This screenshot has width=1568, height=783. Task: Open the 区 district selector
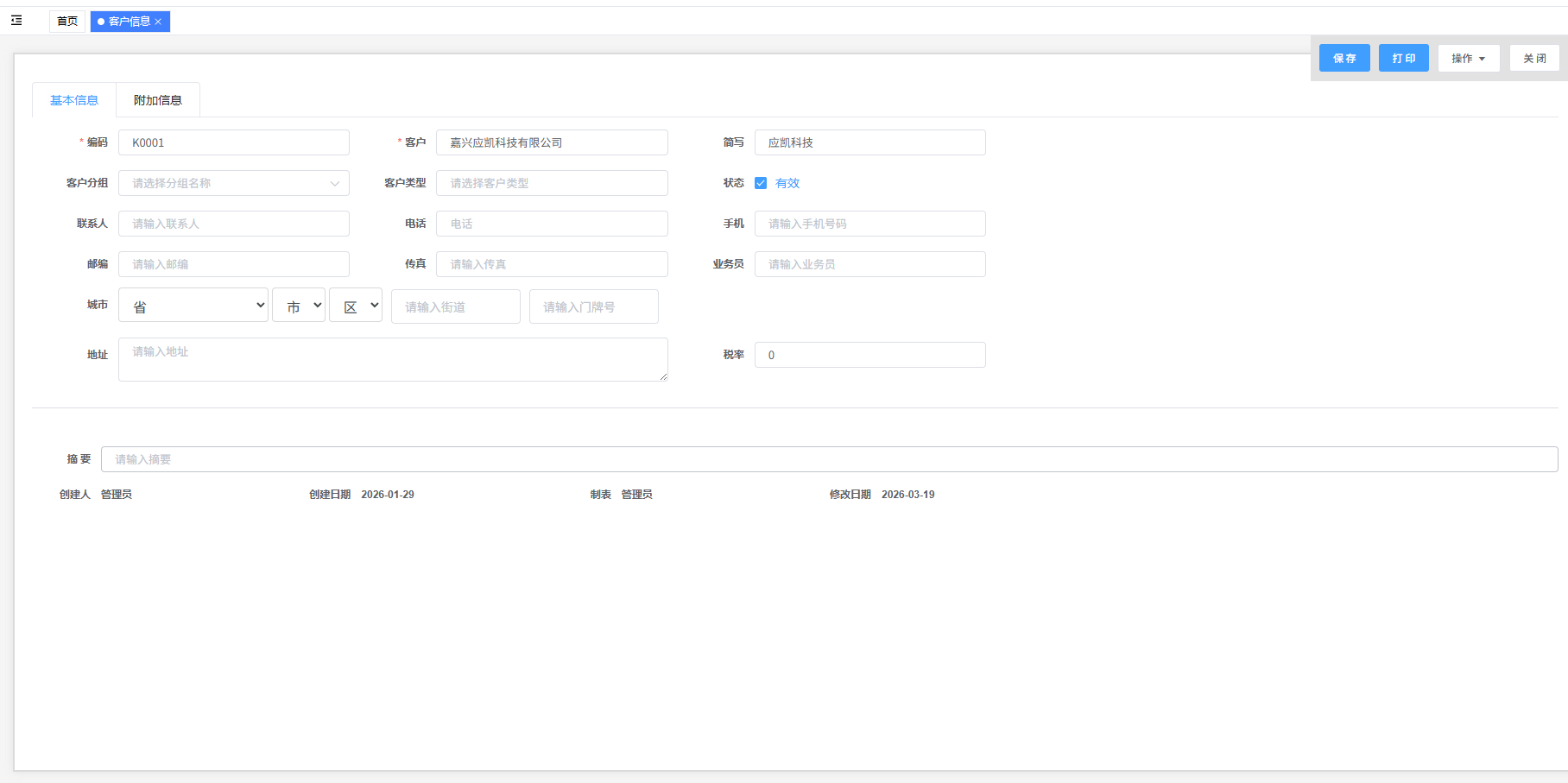coord(356,306)
